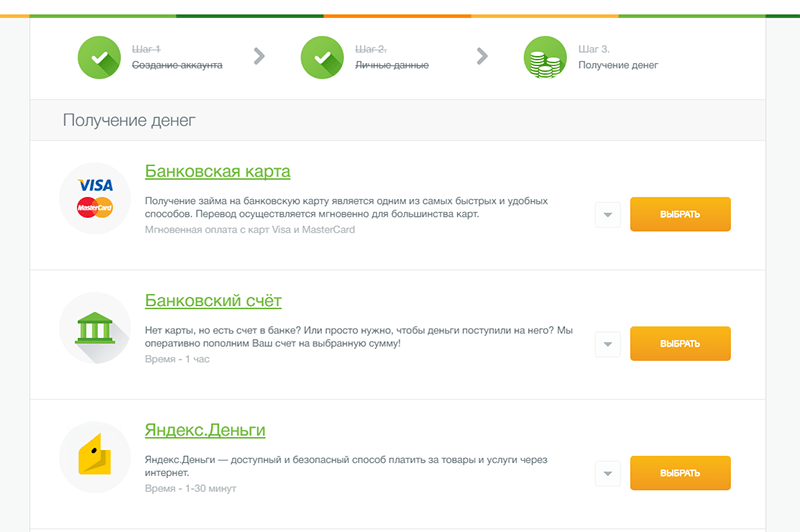Viewport: 800px width, 532px height.
Task: Click the Step 3 coins icon
Action: point(545,57)
